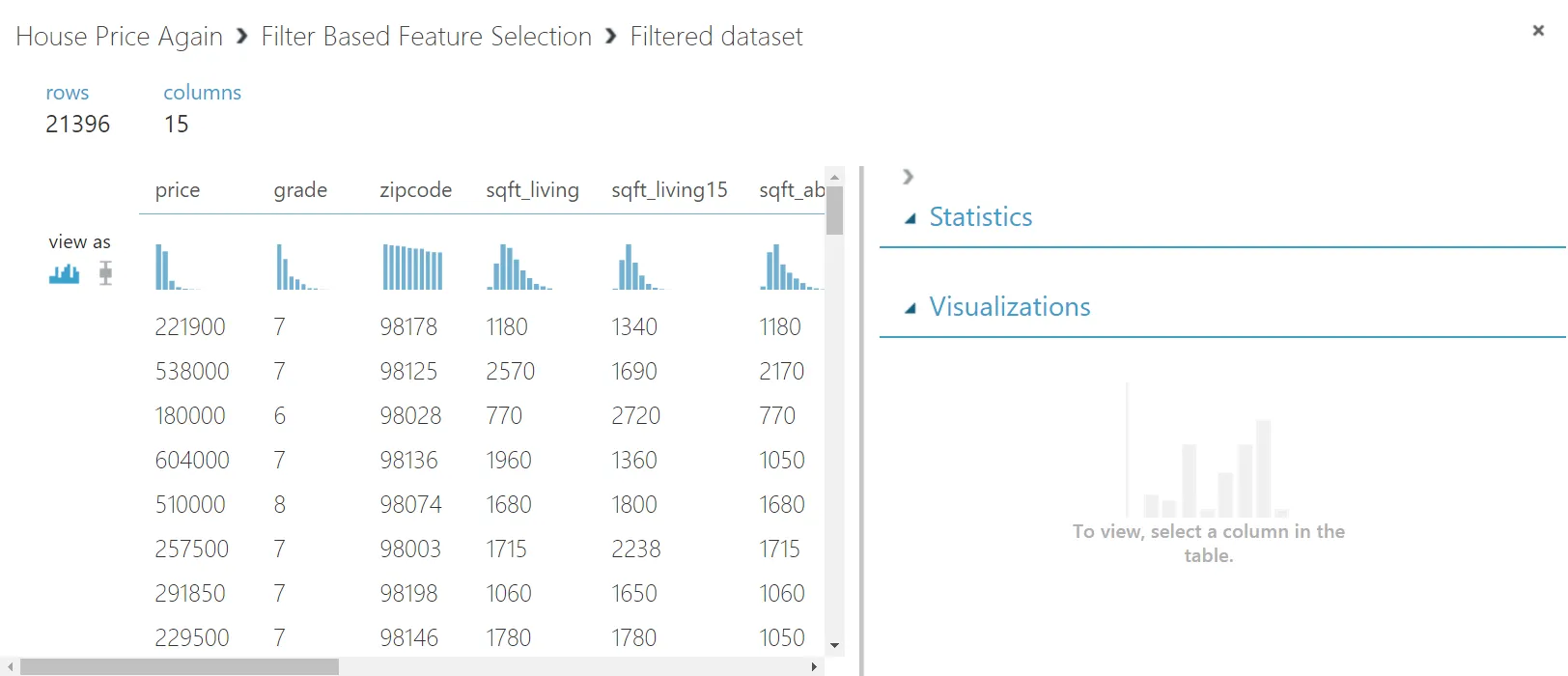This screenshot has width=1568, height=676.
Task: Click the price cell 538000
Action: (x=192, y=372)
